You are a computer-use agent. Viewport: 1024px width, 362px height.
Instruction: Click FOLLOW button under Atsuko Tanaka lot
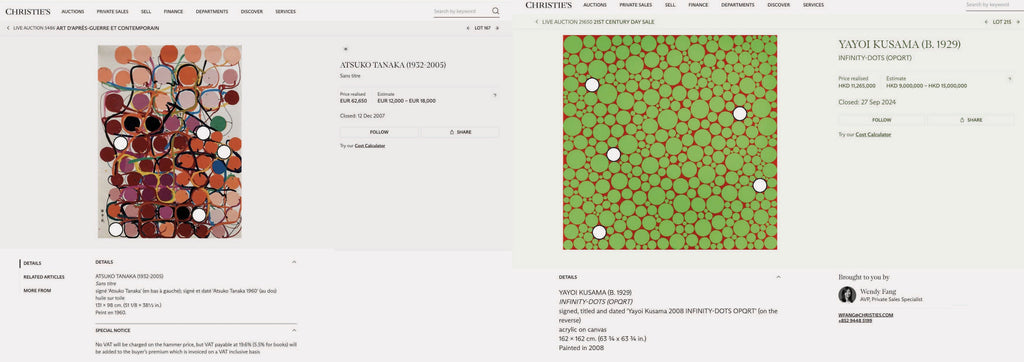click(x=379, y=132)
